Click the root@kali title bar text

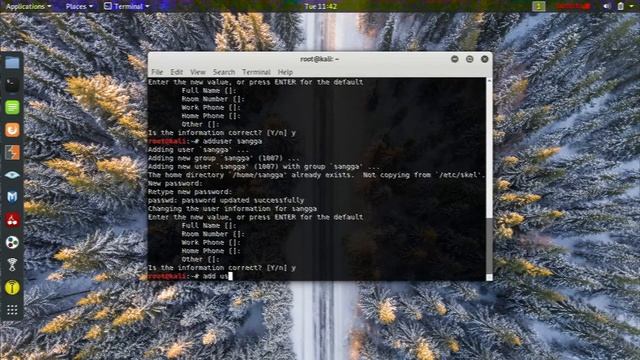point(320,59)
